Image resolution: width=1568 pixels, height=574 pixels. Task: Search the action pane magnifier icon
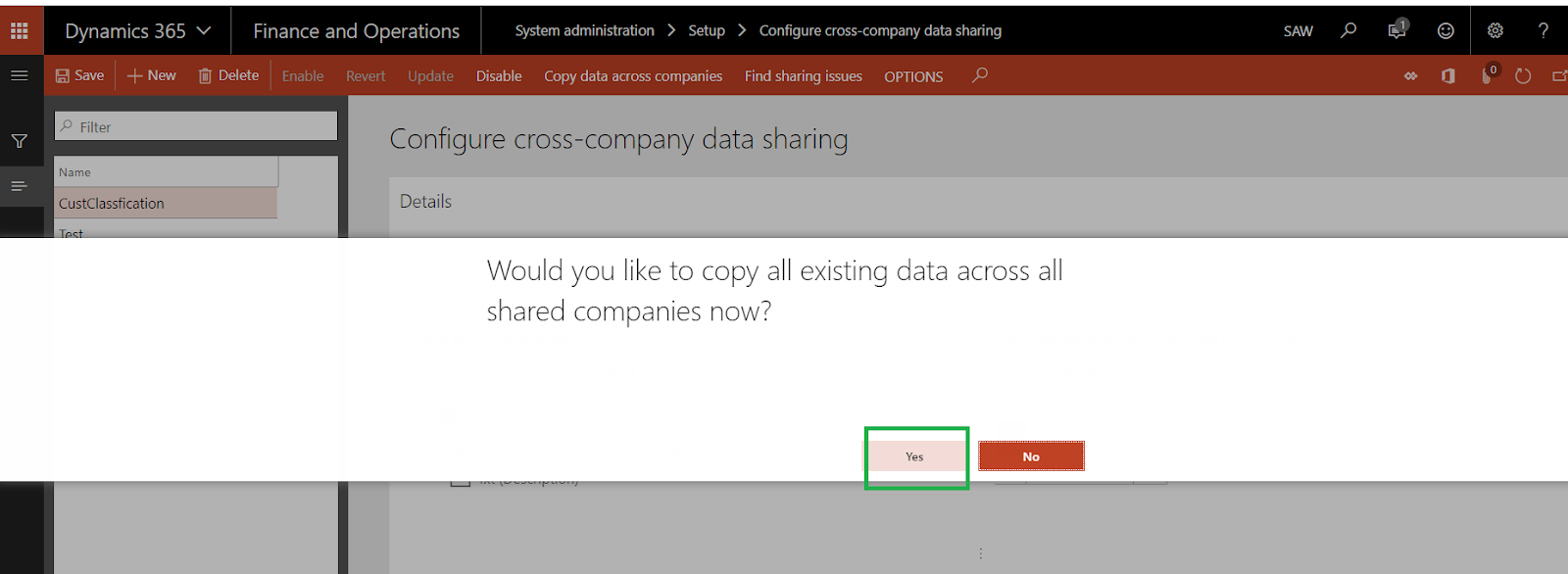(980, 75)
